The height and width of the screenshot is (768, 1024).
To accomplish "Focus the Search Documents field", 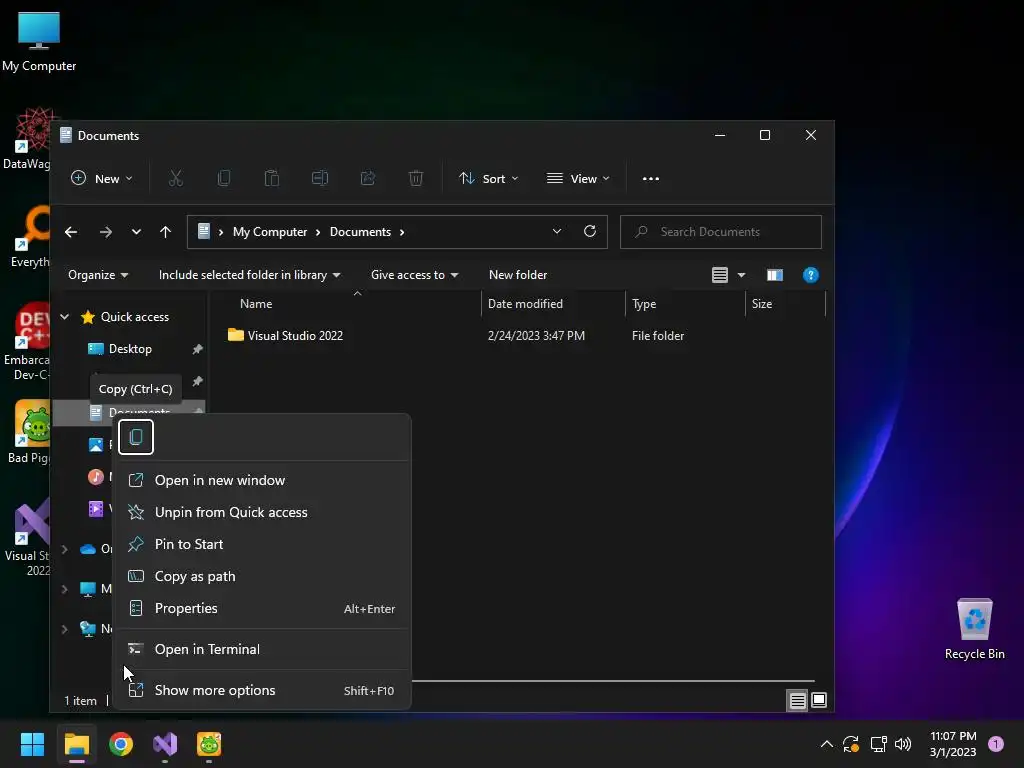I will (720, 232).
